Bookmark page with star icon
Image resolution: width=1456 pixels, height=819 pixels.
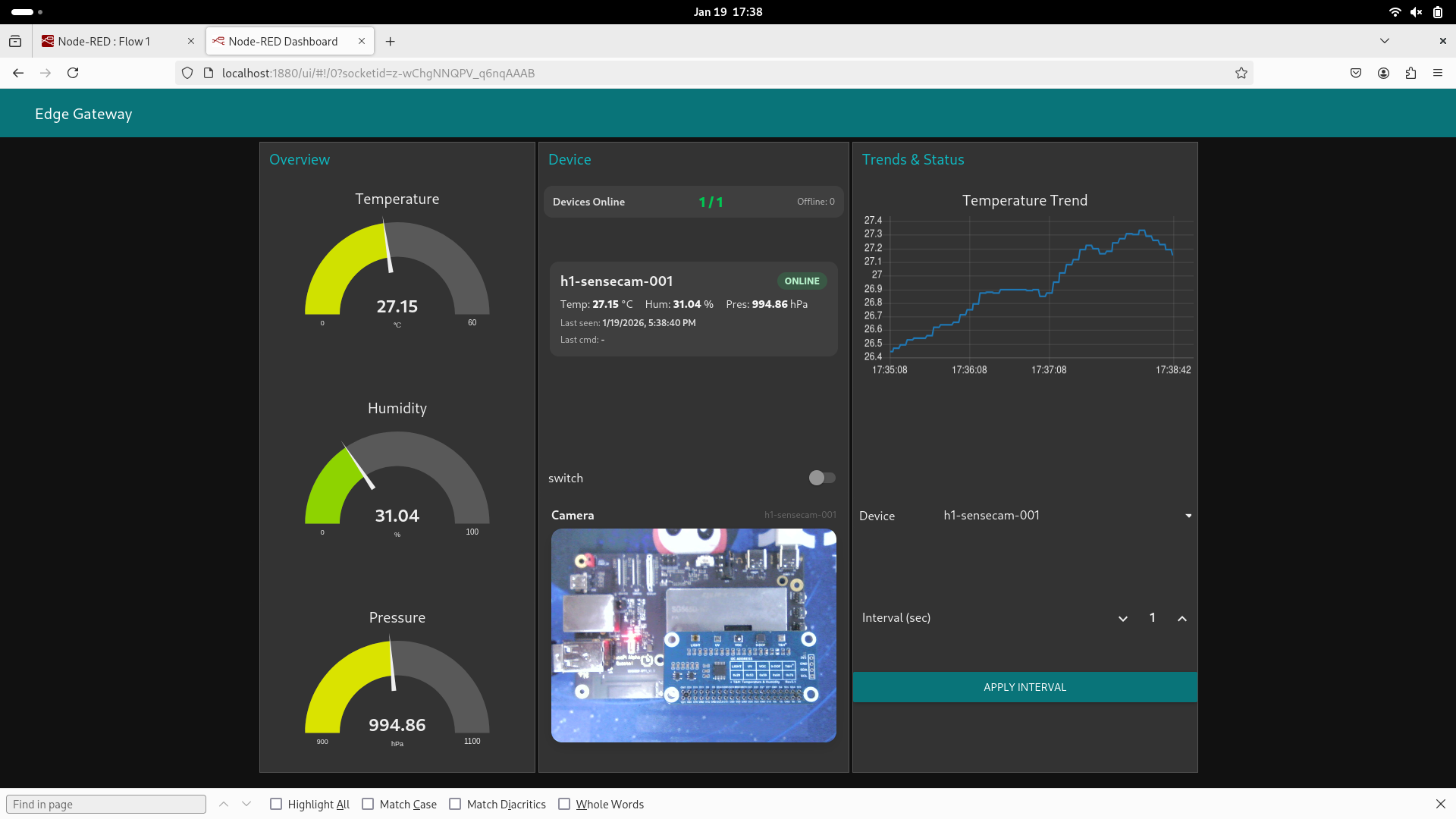tap(1241, 73)
